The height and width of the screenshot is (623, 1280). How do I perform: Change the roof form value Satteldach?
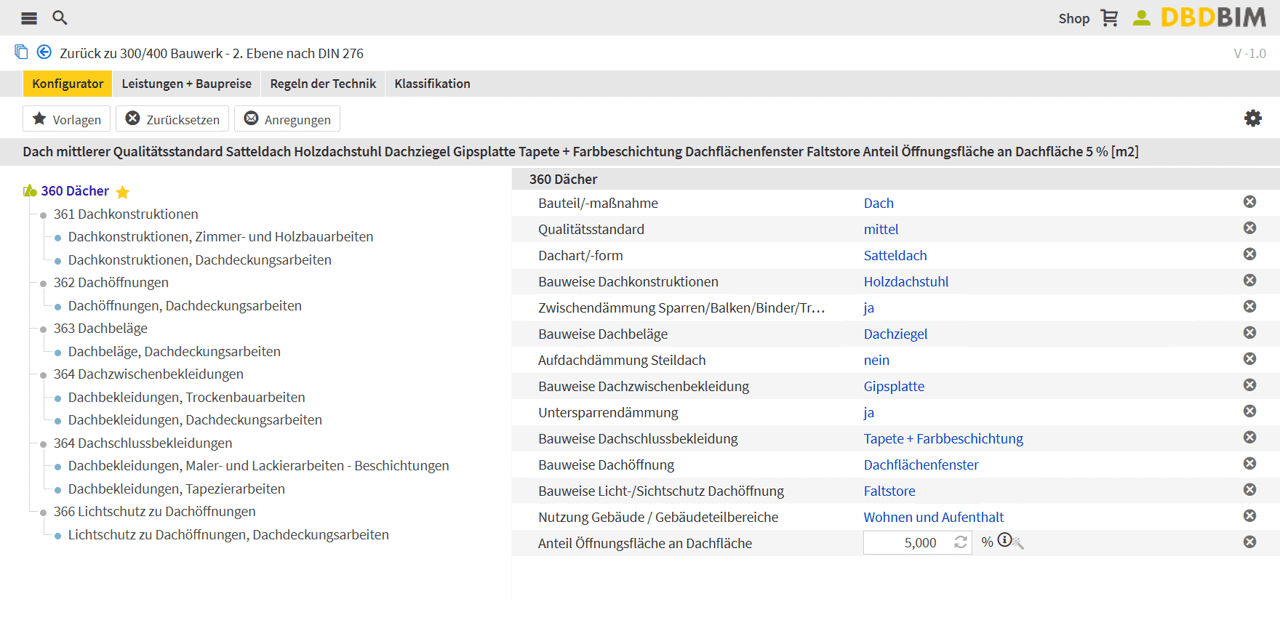pyautogui.click(x=895, y=255)
